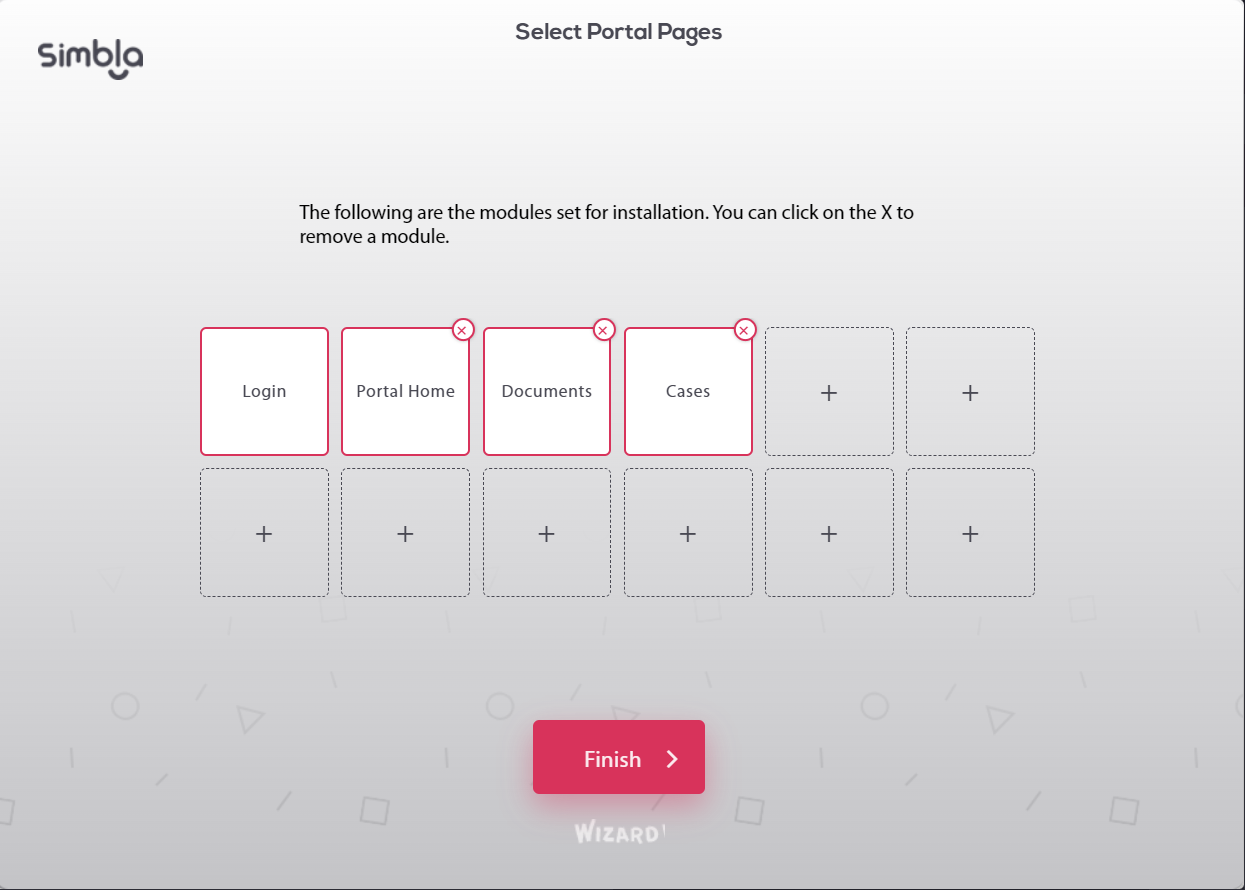1245x890 pixels.
Task: Click the Select Portal Pages heading
Action: pos(618,32)
